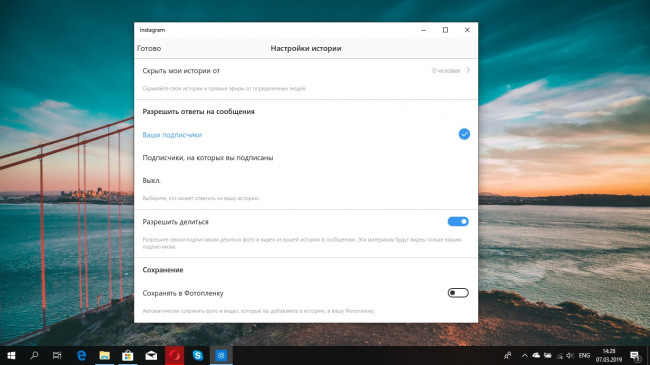
Task: Switch ENG input language indicator
Action: coord(585,355)
